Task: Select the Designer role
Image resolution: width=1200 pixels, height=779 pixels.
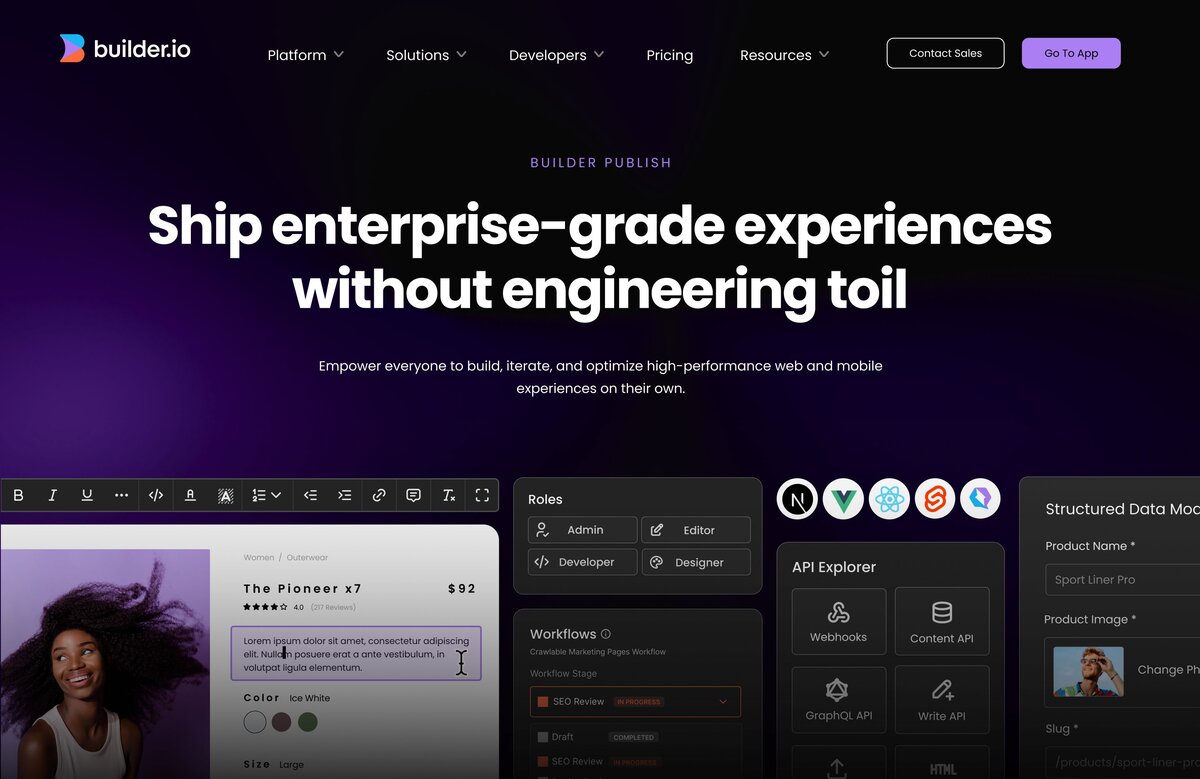Action: pyautogui.click(x=696, y=562)
